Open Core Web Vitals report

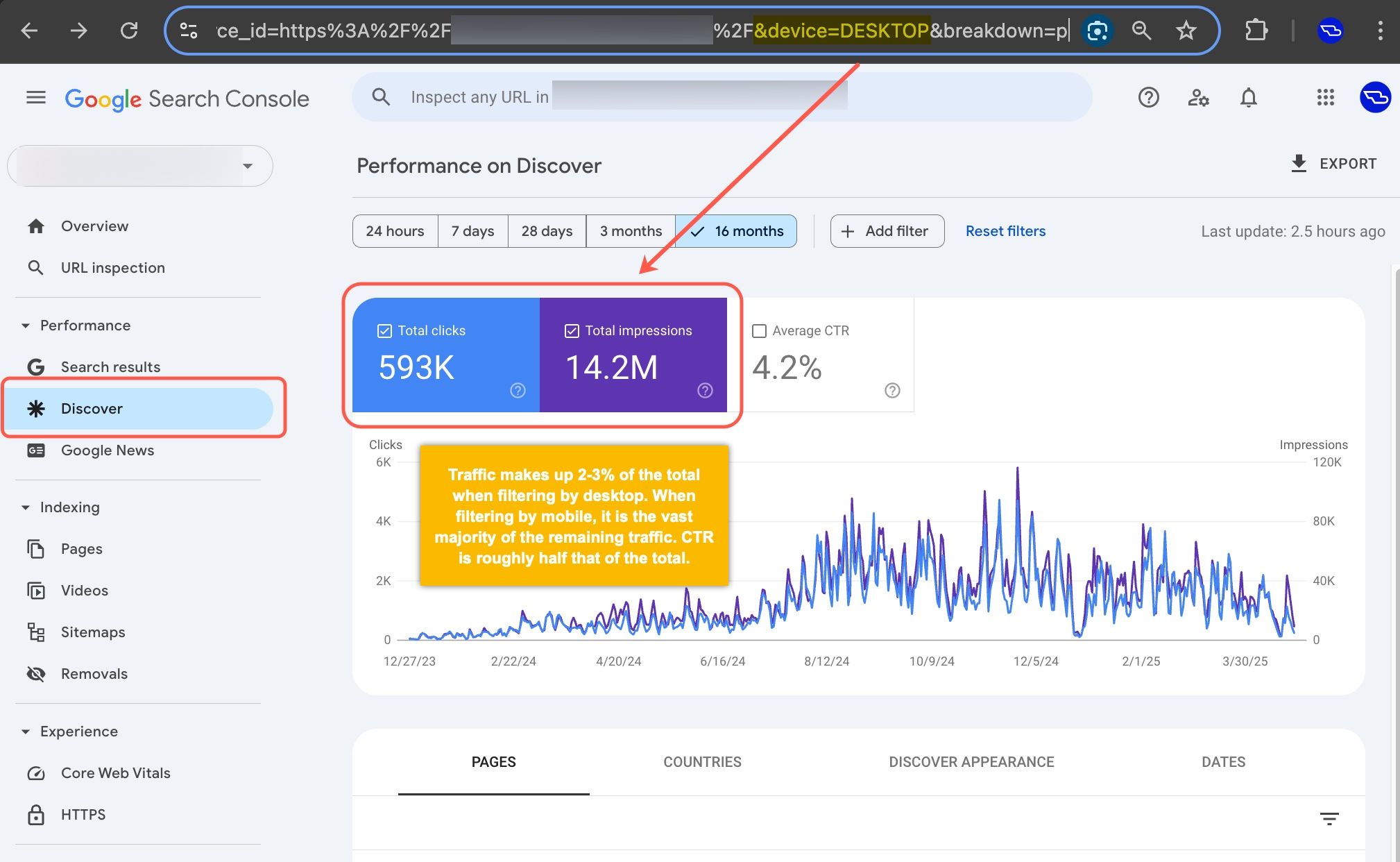pyautogui.click(x=115, y=772)
